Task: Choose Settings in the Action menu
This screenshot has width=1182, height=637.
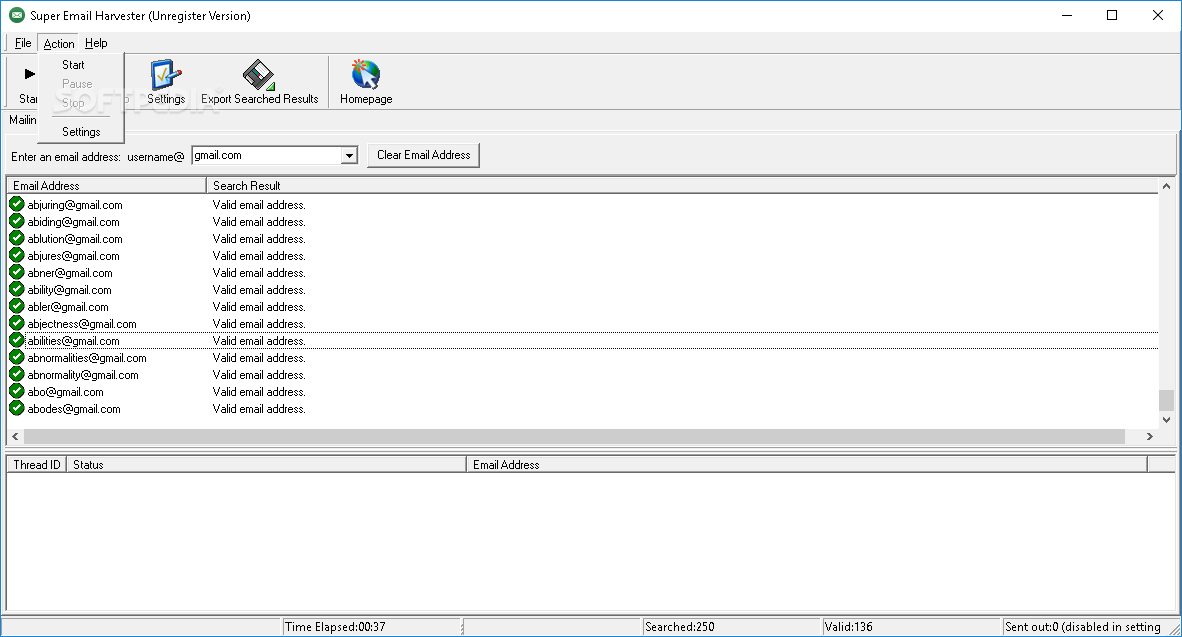Action: point(81,131)
